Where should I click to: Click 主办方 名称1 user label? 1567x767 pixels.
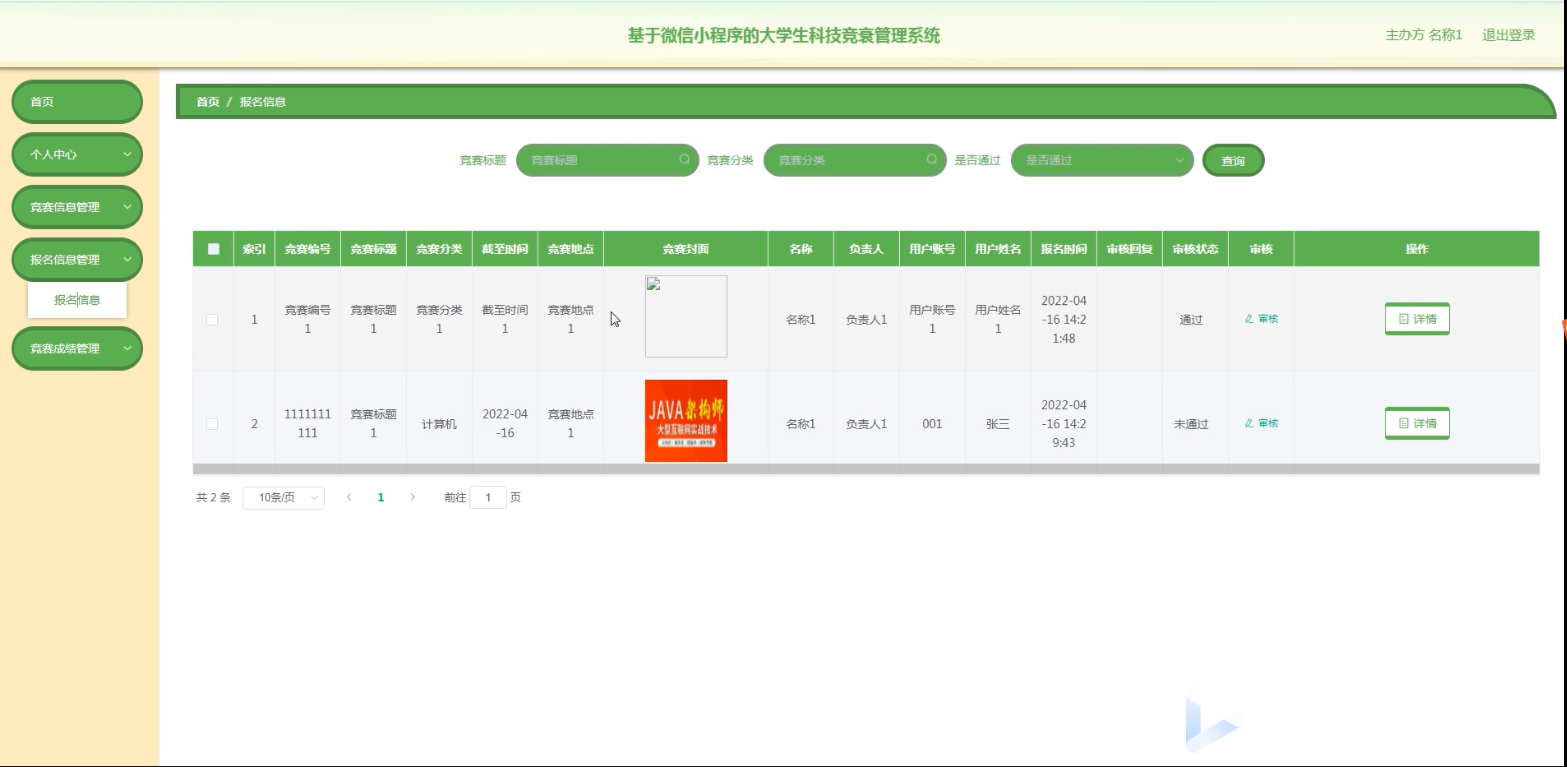click(1424, 35)
